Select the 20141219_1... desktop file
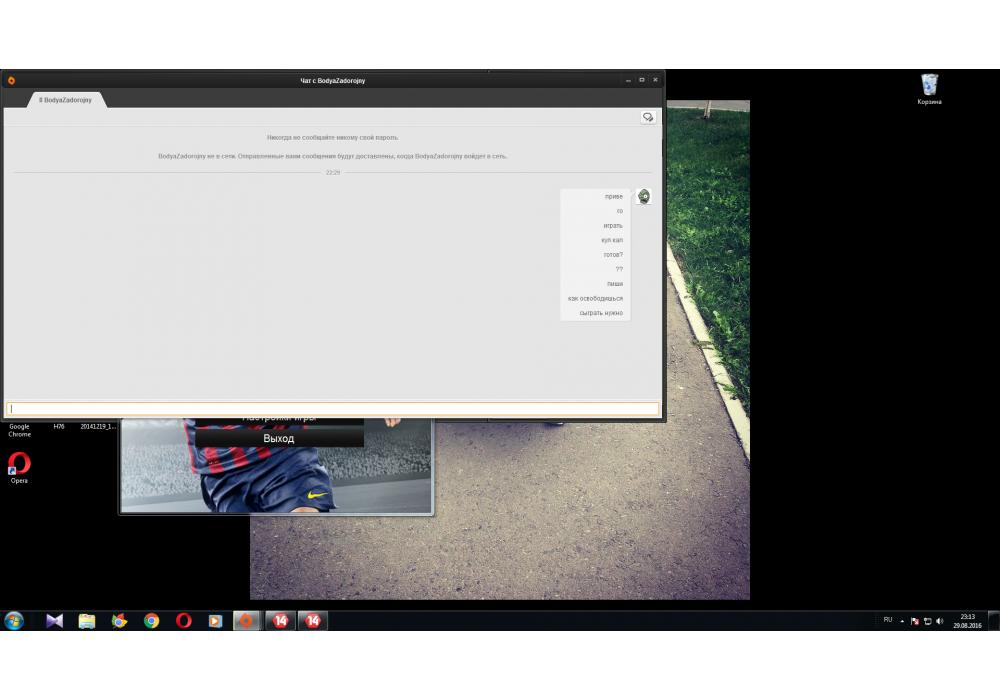1000x700 pixels. [x=98, y=427]
